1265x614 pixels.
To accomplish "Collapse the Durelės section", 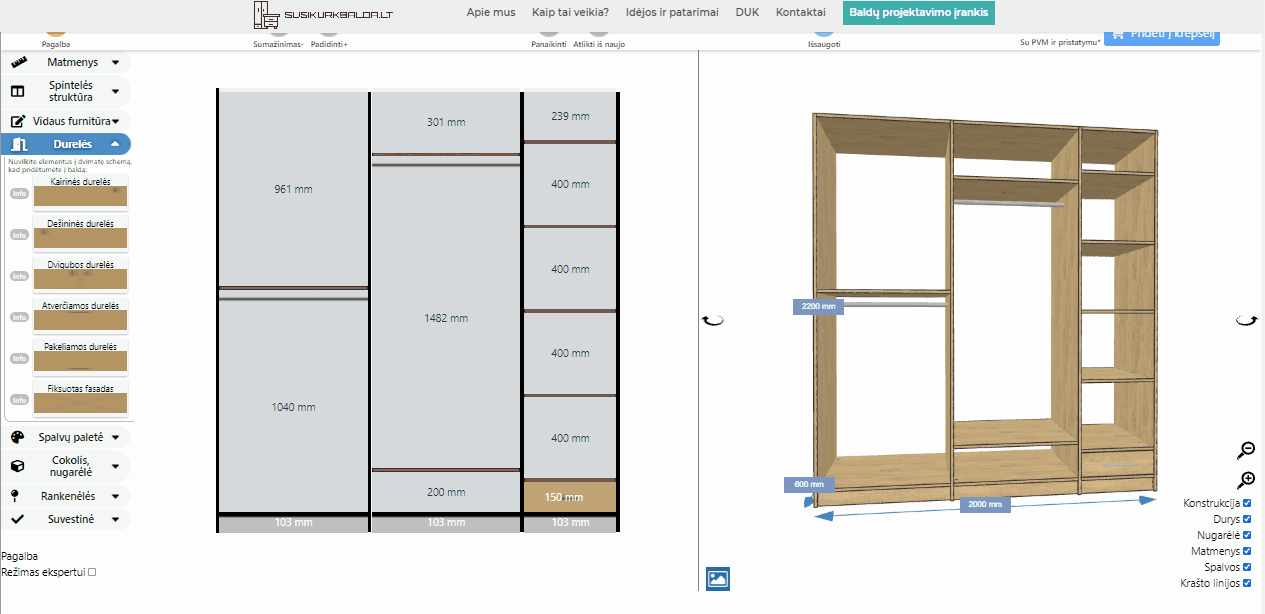I will pyautogui.click(x=66, y=144).
